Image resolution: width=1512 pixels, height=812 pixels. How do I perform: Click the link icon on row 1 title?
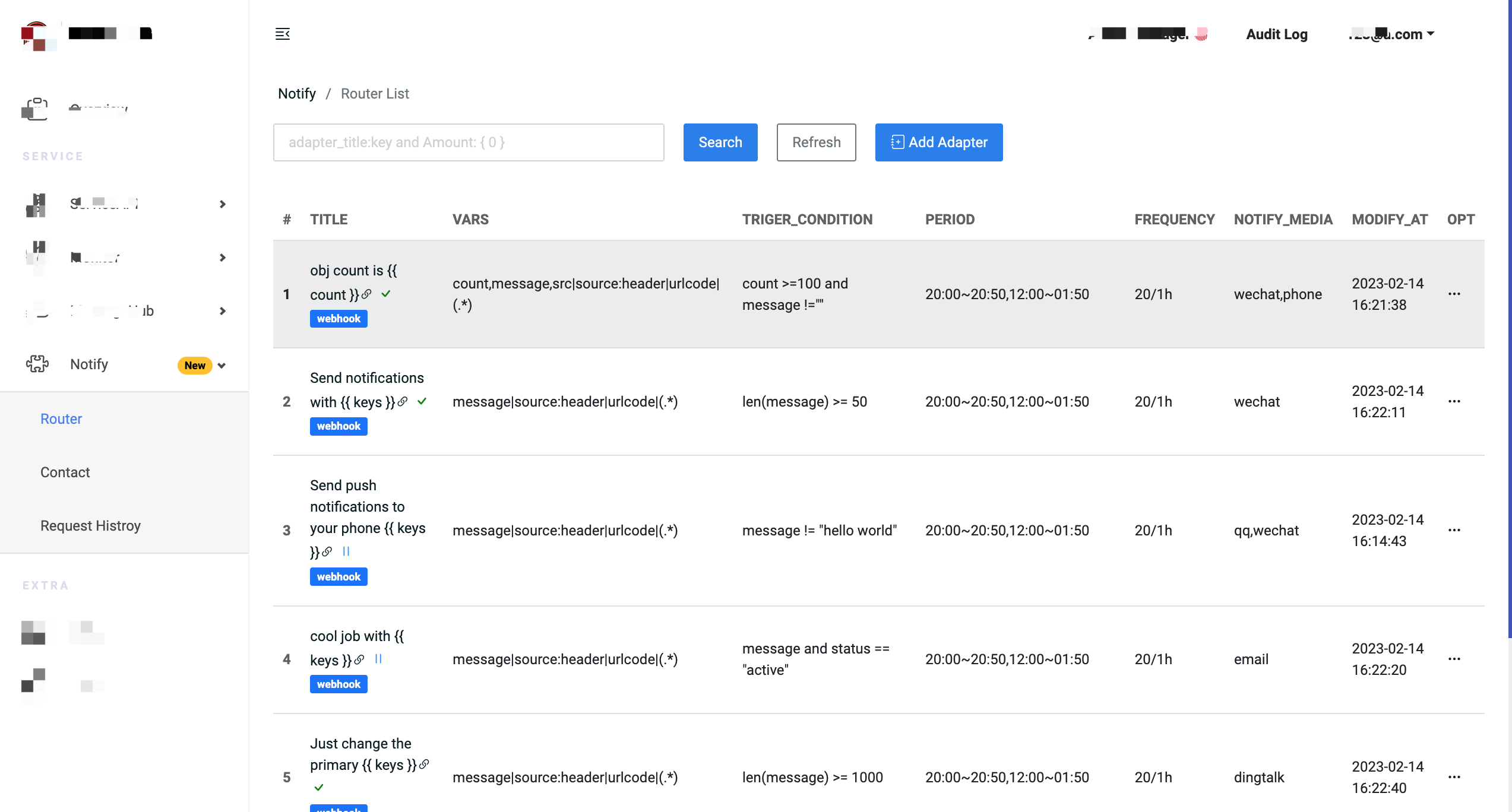[367, 294]
